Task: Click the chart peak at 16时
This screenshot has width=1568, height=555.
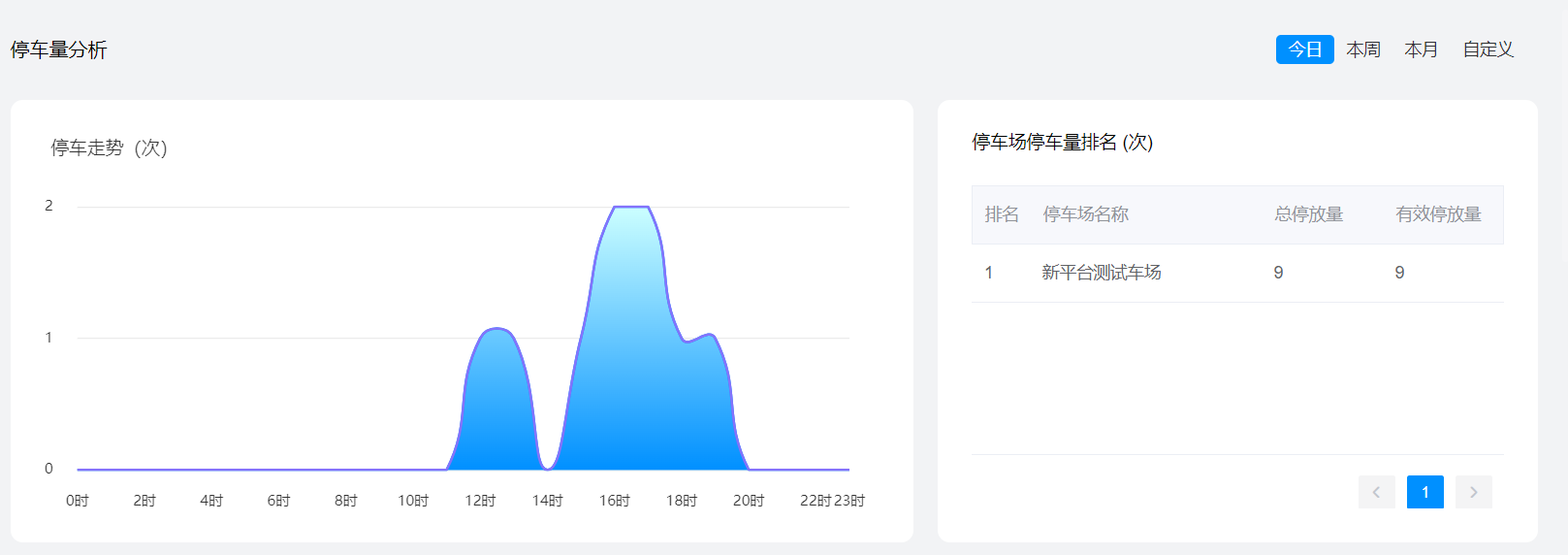Action: (631, 208)
